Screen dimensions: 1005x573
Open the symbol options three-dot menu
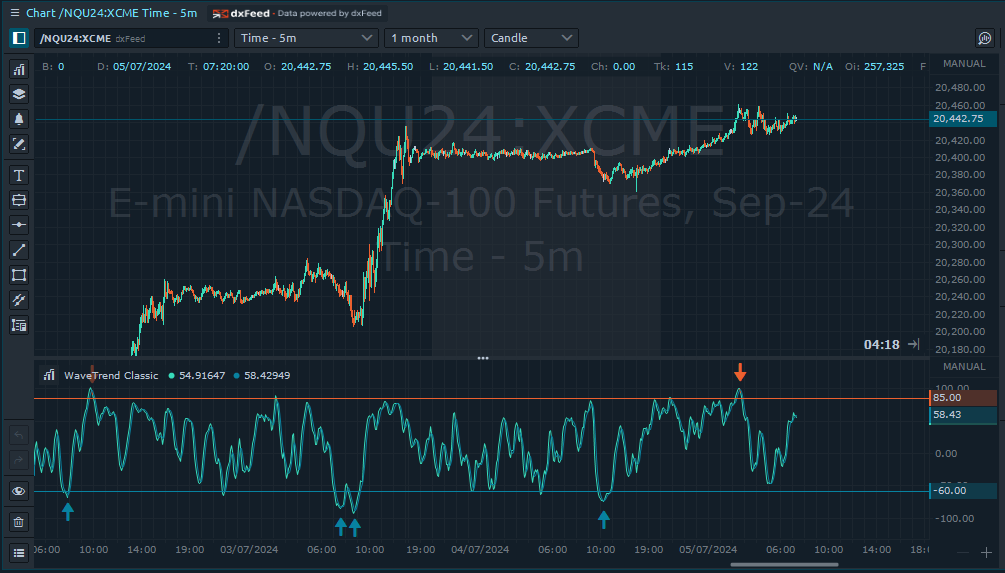[219, 38]
